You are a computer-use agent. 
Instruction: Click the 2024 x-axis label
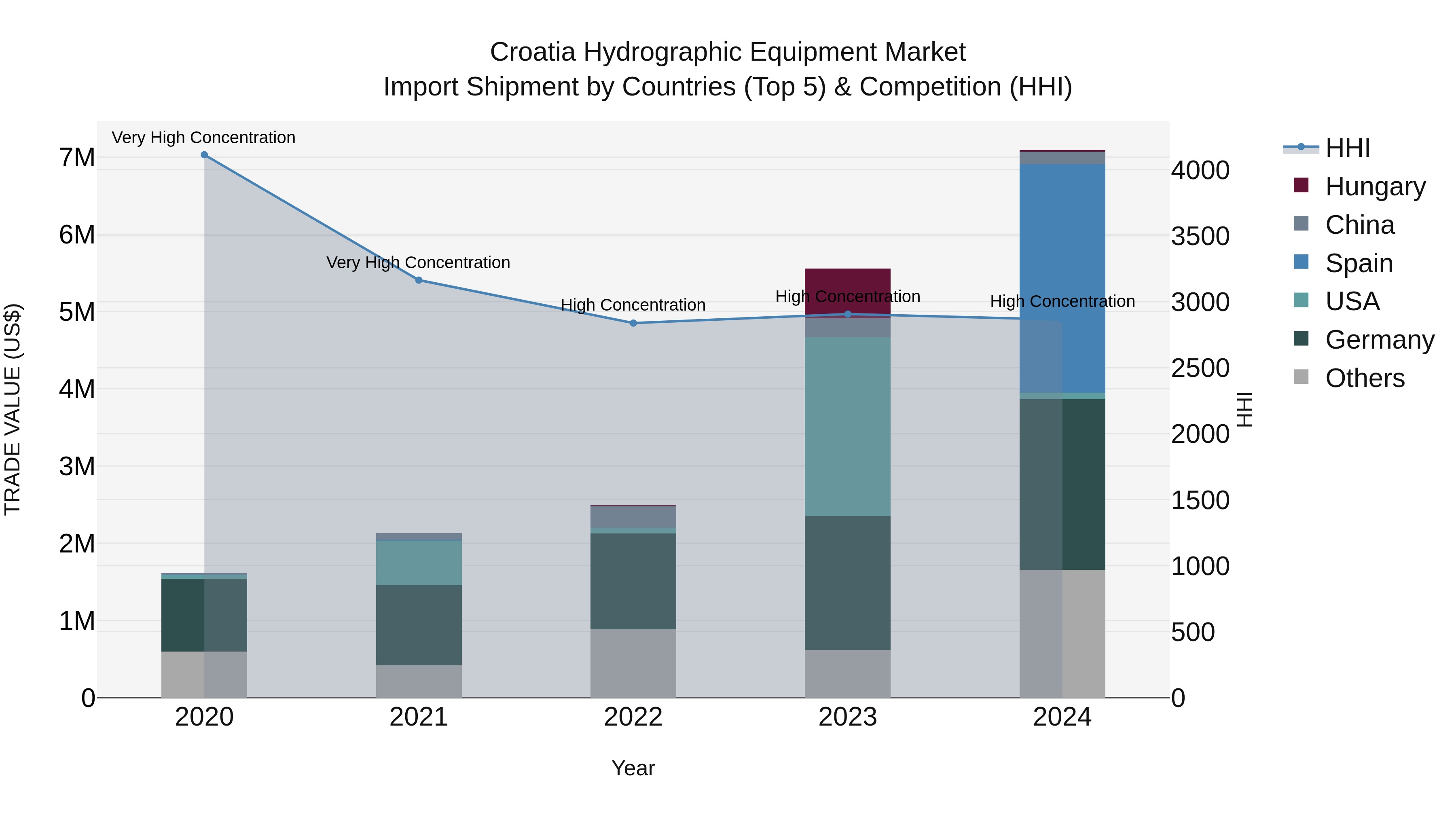[x=1062, y=717]
